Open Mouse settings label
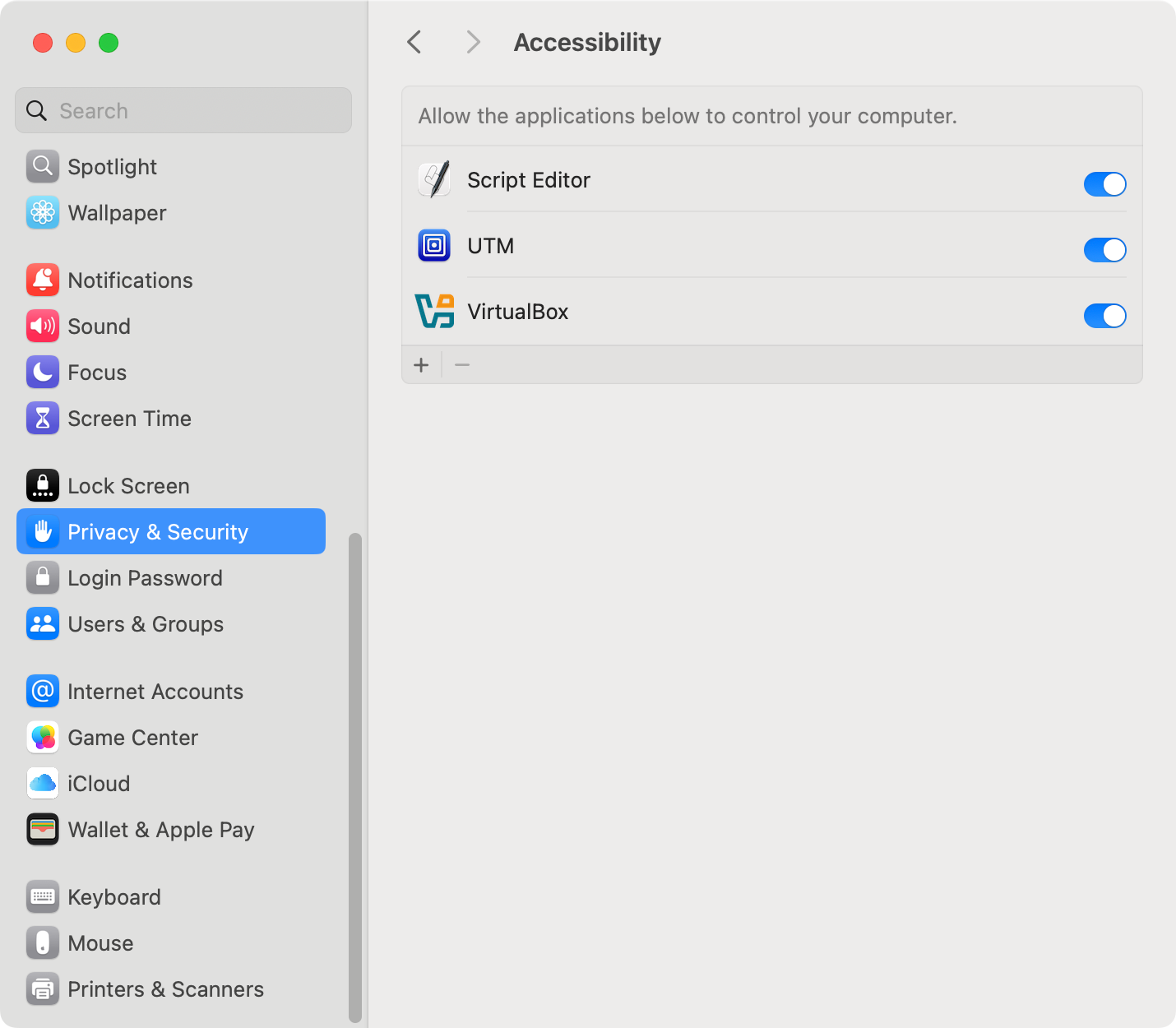1176x1028 pixels. click(100, 943)
